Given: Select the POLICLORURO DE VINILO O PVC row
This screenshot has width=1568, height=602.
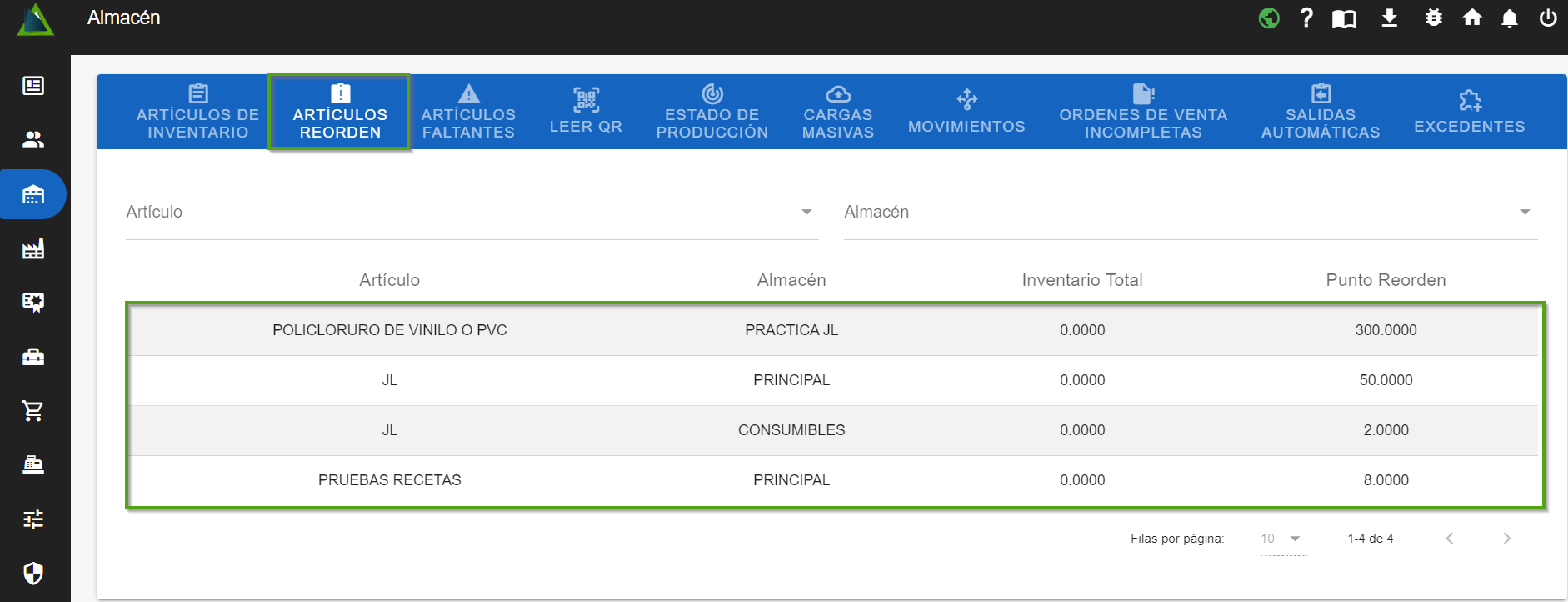Looking at the screenshot, I should click(x=389, y=330).
